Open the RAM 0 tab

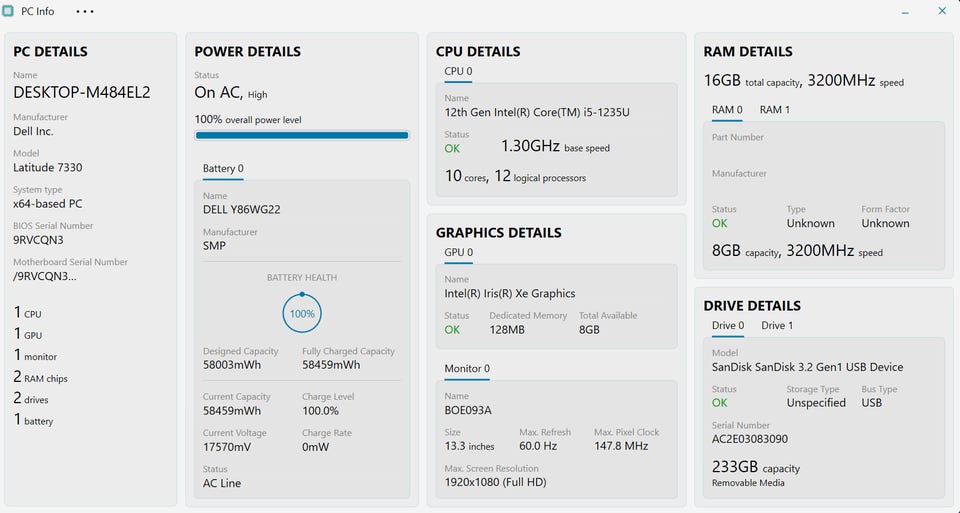tap(727, 110)
